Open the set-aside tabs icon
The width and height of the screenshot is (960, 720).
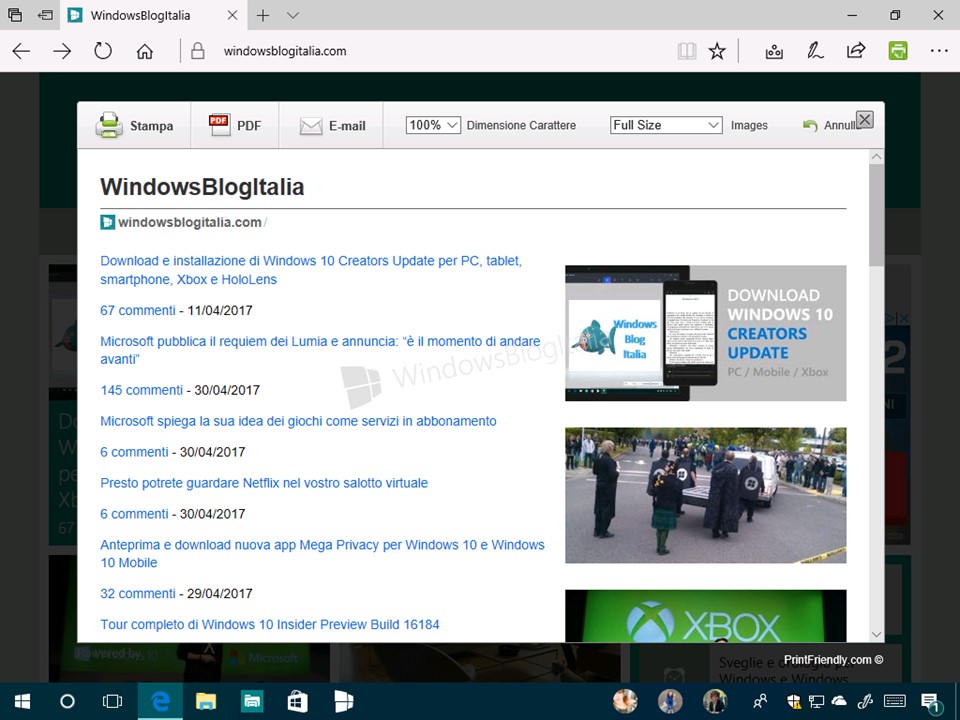click(x=15, y=15)
